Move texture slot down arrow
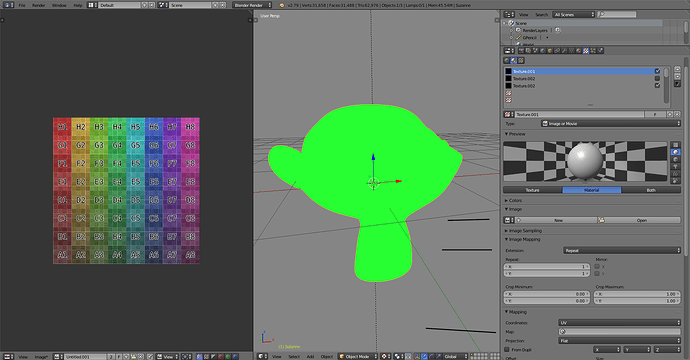This screenshot has width=690, height=360. pyautogui.click(x=677, y=77)
